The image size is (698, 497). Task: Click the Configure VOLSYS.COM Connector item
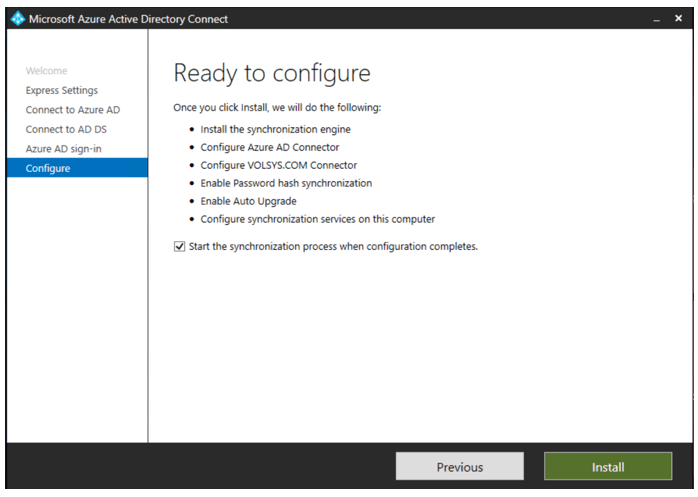[x=278, y=165]
